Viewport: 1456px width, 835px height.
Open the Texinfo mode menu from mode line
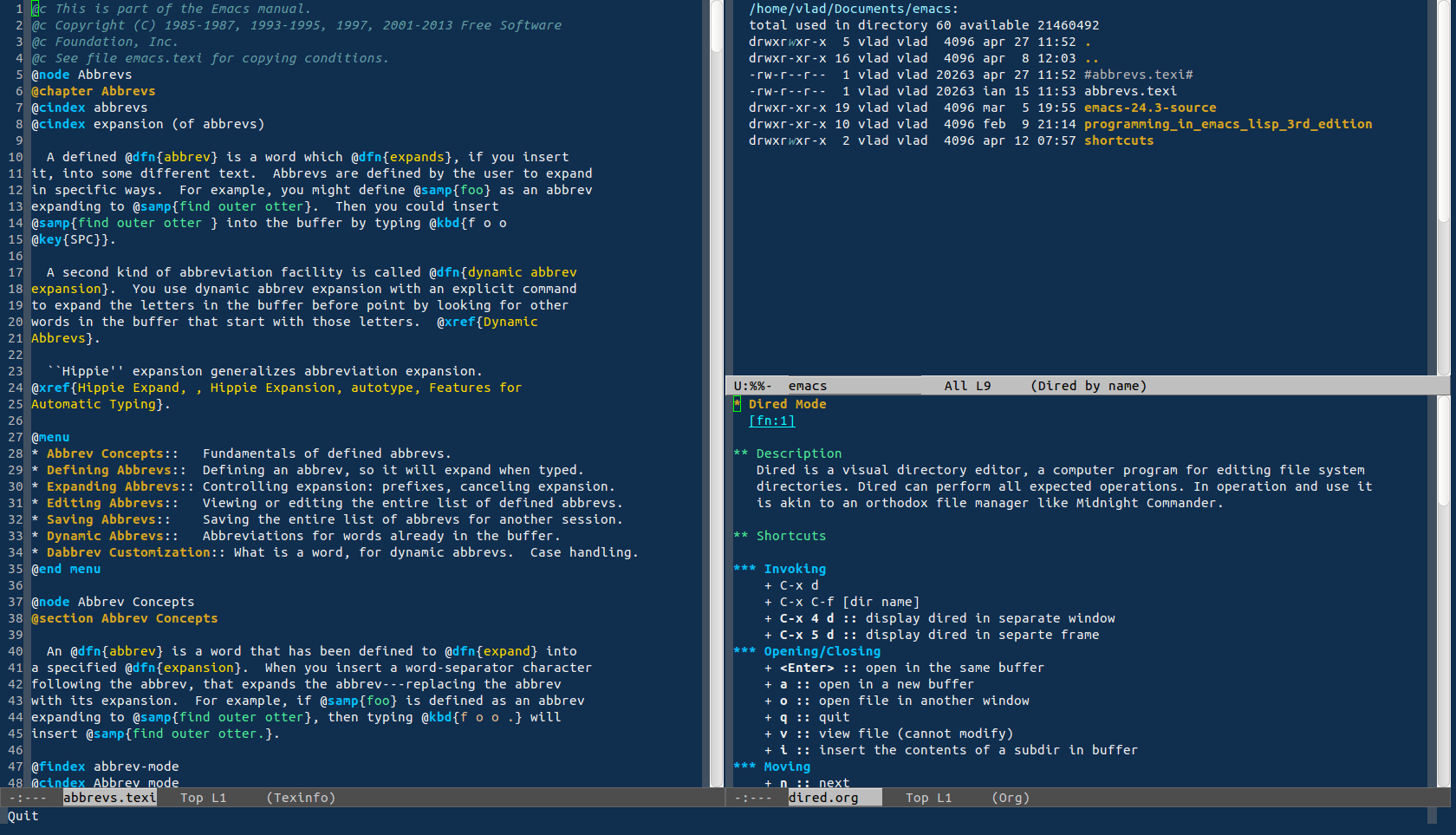(300, 798)
